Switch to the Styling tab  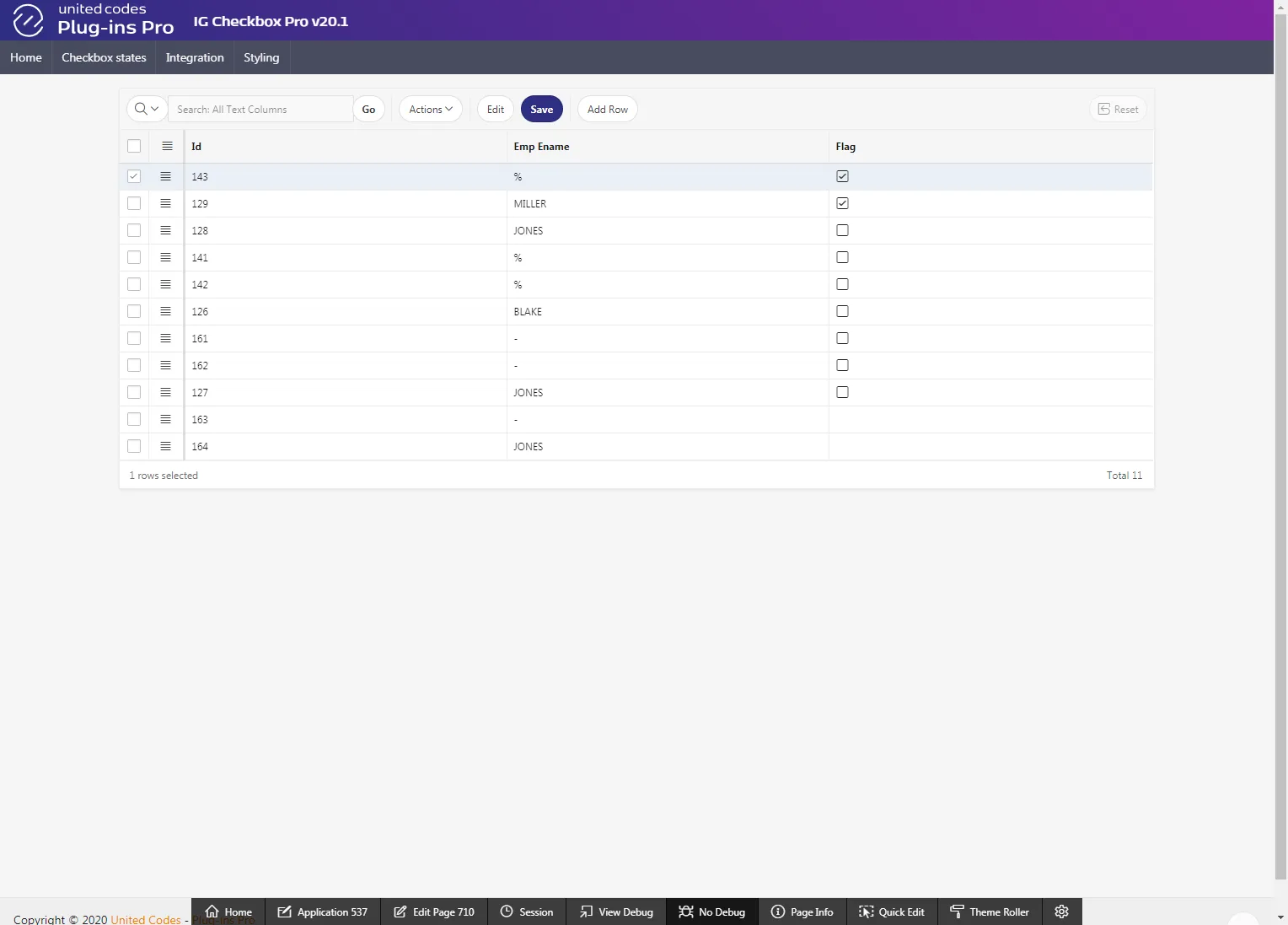click(x=261, y=57)
